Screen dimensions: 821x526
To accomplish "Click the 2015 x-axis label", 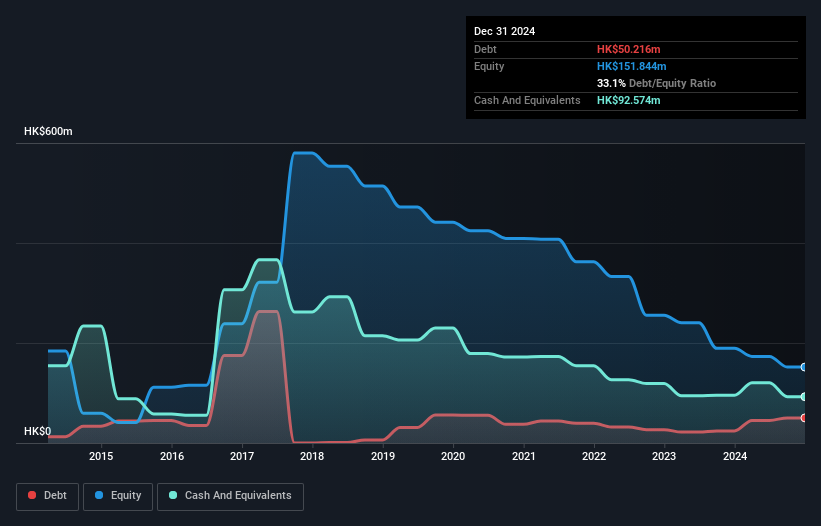I will [x=101, y=456].
